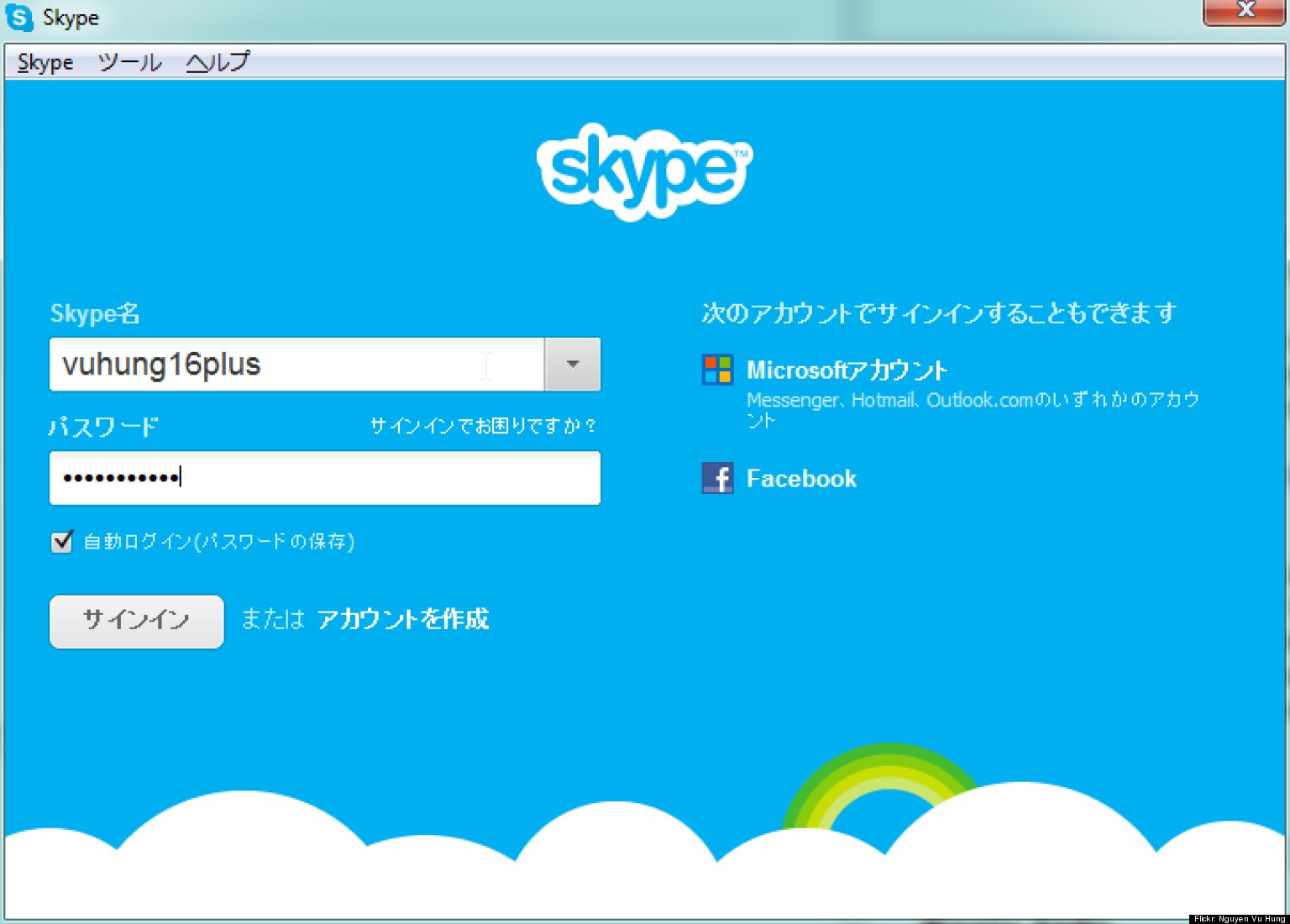Open the Skype menu in menu bar
Image resolution: width=1290 pixels, height=924 pixels.
(x=45, y=62)
